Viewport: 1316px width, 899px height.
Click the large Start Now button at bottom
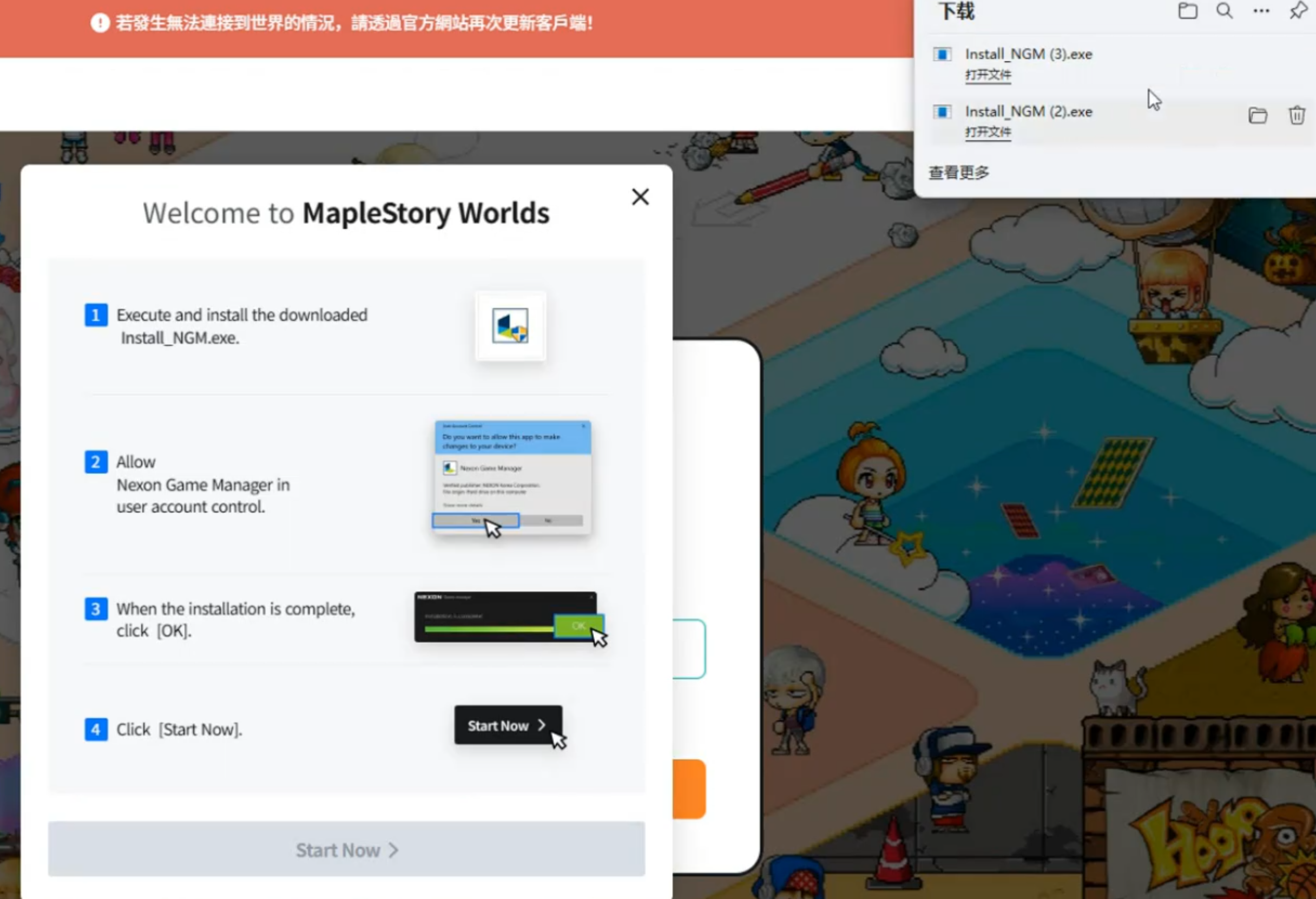coord(346,849)
